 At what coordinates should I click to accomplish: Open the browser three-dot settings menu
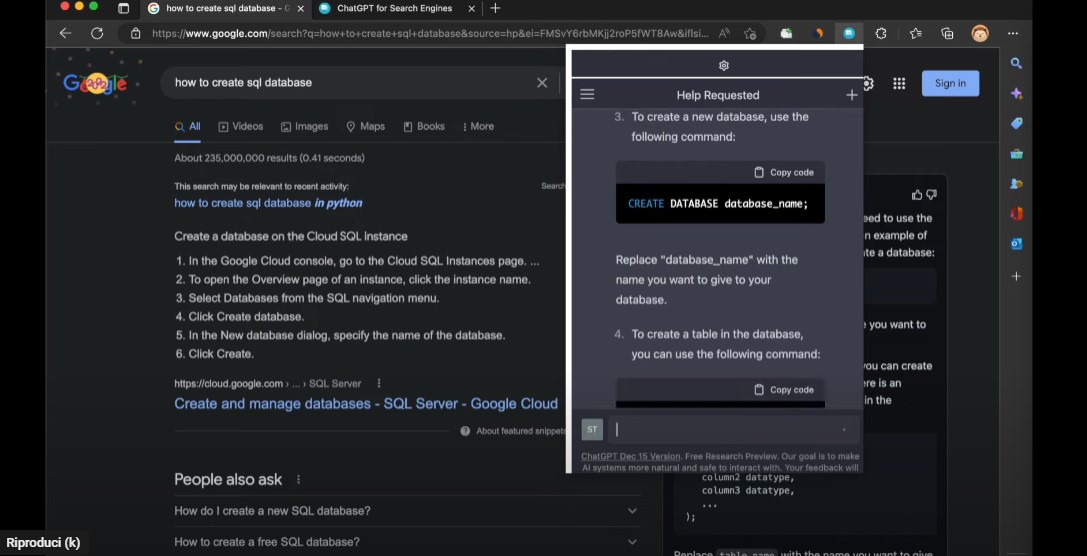point(1013,33)
